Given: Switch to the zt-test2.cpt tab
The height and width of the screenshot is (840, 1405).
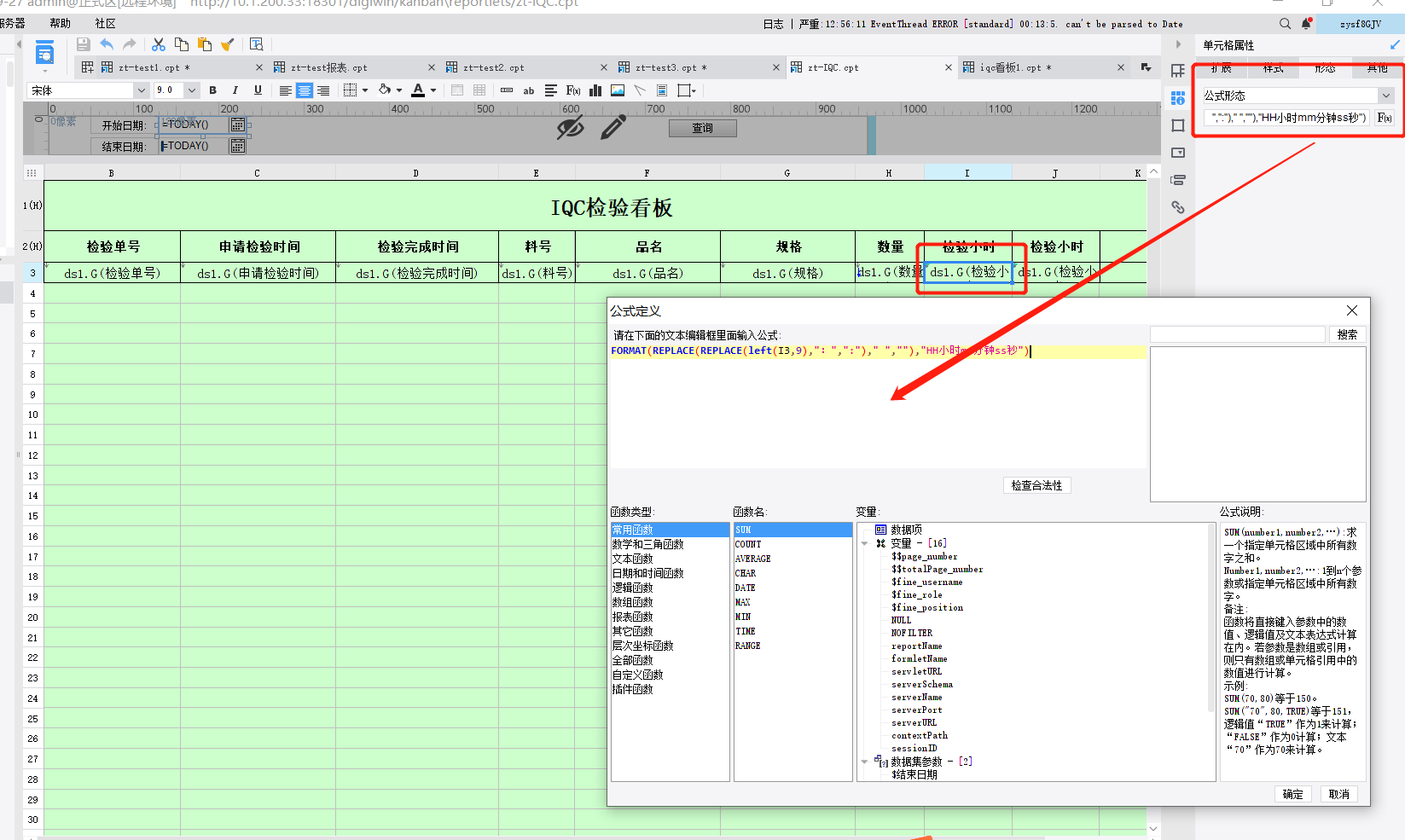Looking at the screenshot, I should pyautogui.click(x=525, y=67).
